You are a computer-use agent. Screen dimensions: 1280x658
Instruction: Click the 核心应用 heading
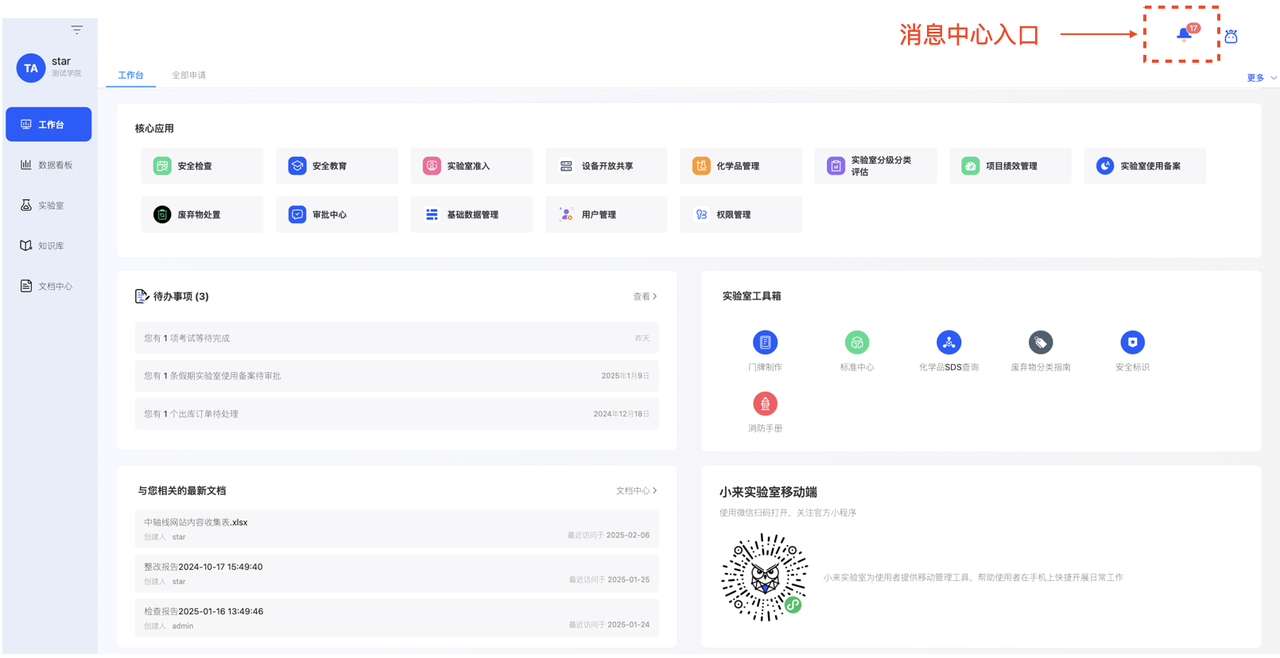coord(154,129)
